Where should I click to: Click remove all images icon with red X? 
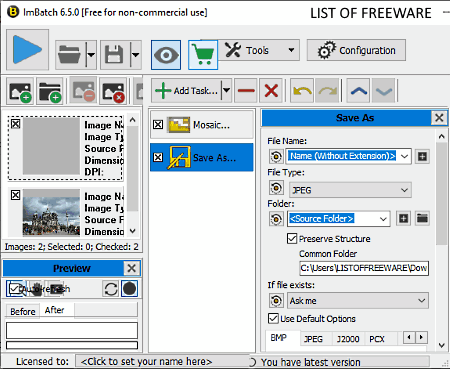click(x=113, y=91)
